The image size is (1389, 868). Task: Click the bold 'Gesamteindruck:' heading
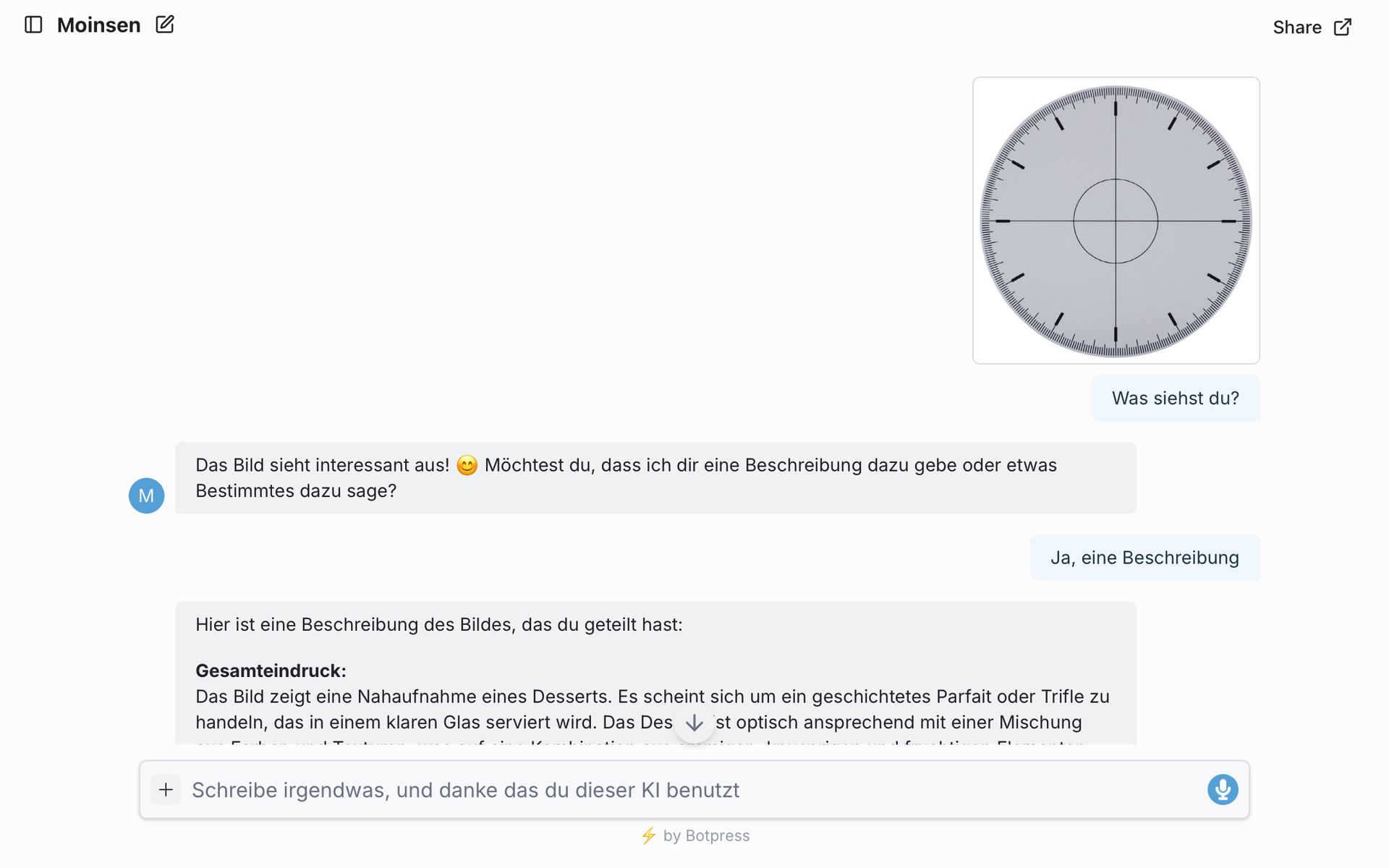[x=271, y=671]
